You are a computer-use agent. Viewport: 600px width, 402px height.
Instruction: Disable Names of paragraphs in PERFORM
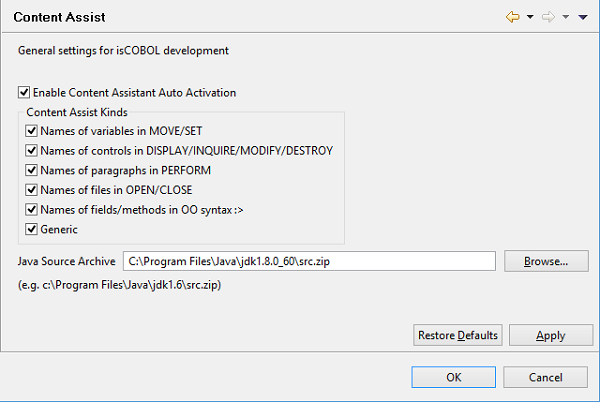[33, 170]
